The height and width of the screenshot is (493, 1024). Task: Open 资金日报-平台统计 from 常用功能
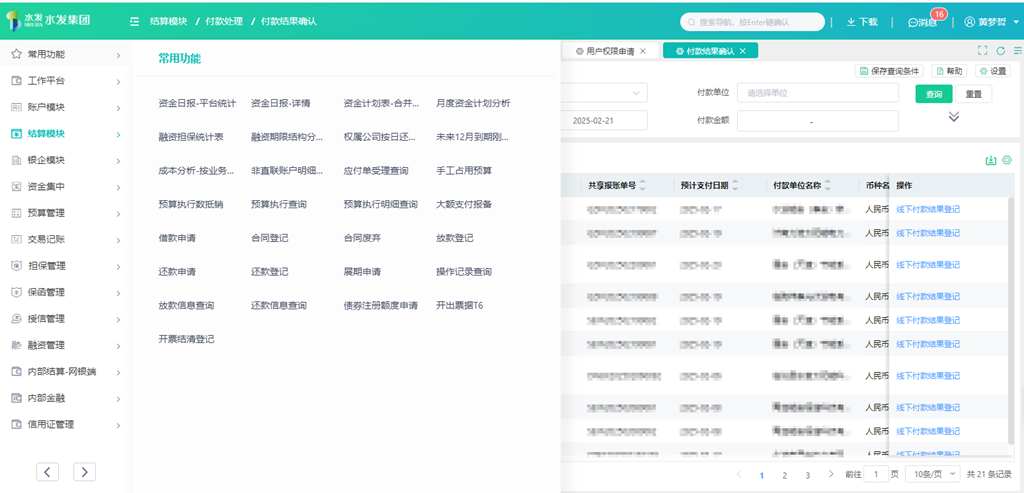click(197, 103)
